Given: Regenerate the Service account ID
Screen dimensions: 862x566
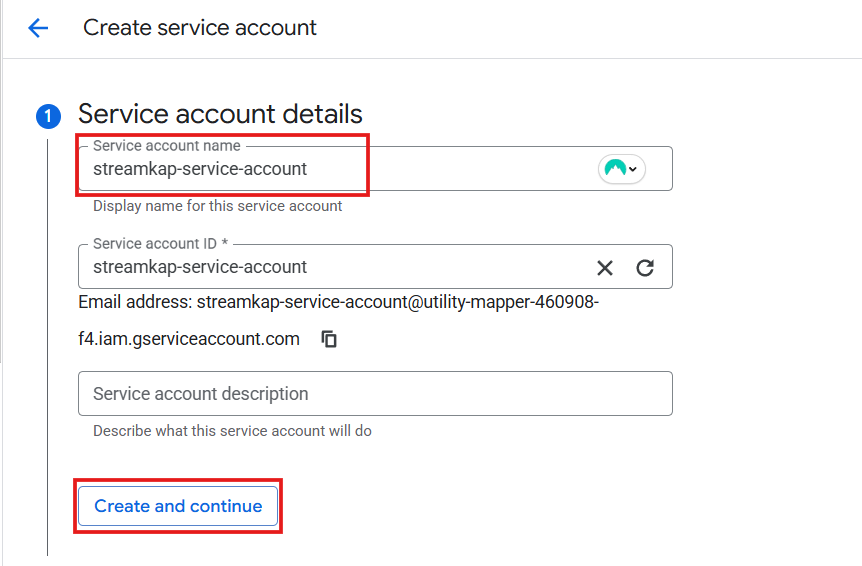Looking at the screenshot, I should click(645, 268).
